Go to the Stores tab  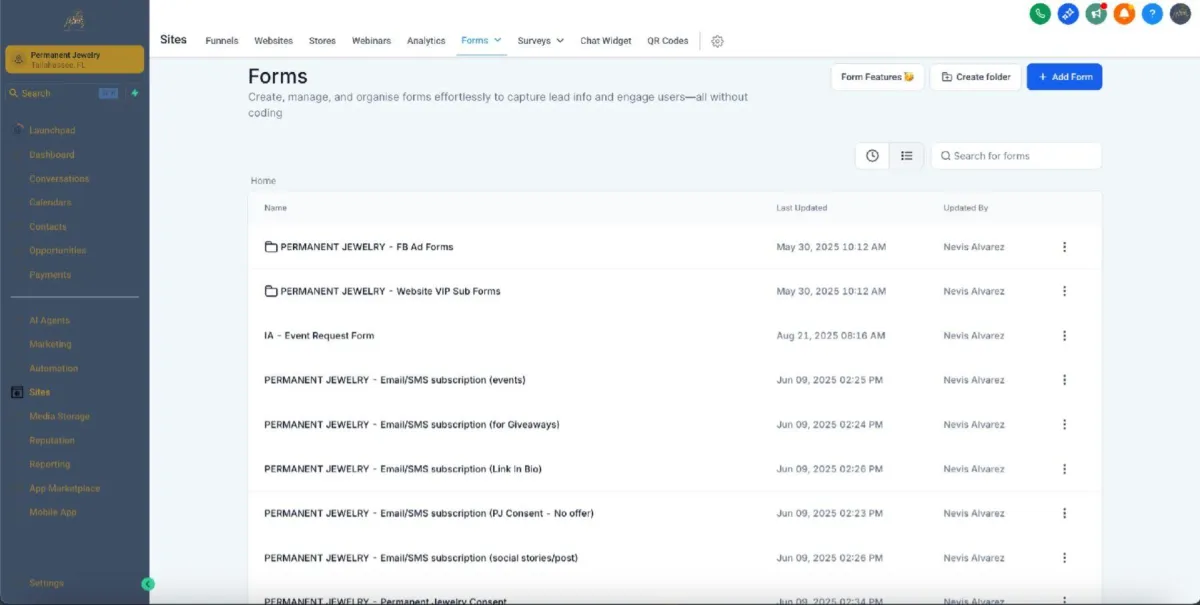click(x=322, y=41)
